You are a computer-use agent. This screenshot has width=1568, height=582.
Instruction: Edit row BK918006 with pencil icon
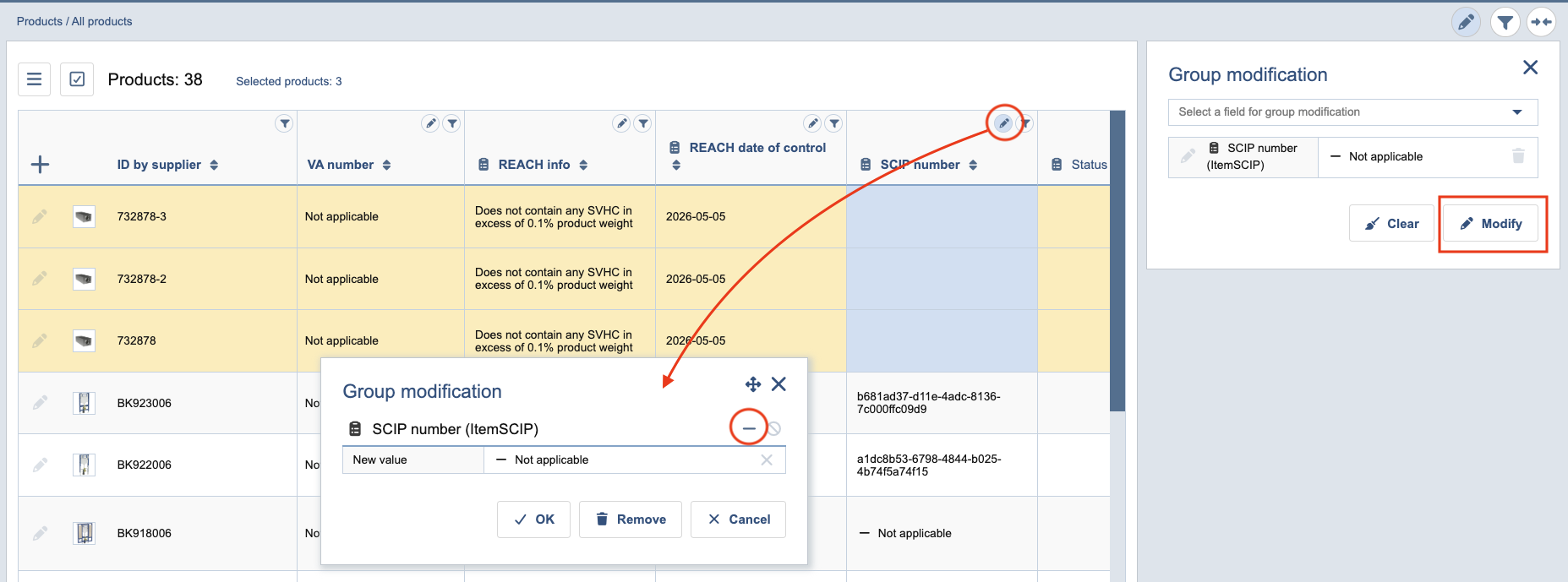pyautogui.click(x=40, y=533)
